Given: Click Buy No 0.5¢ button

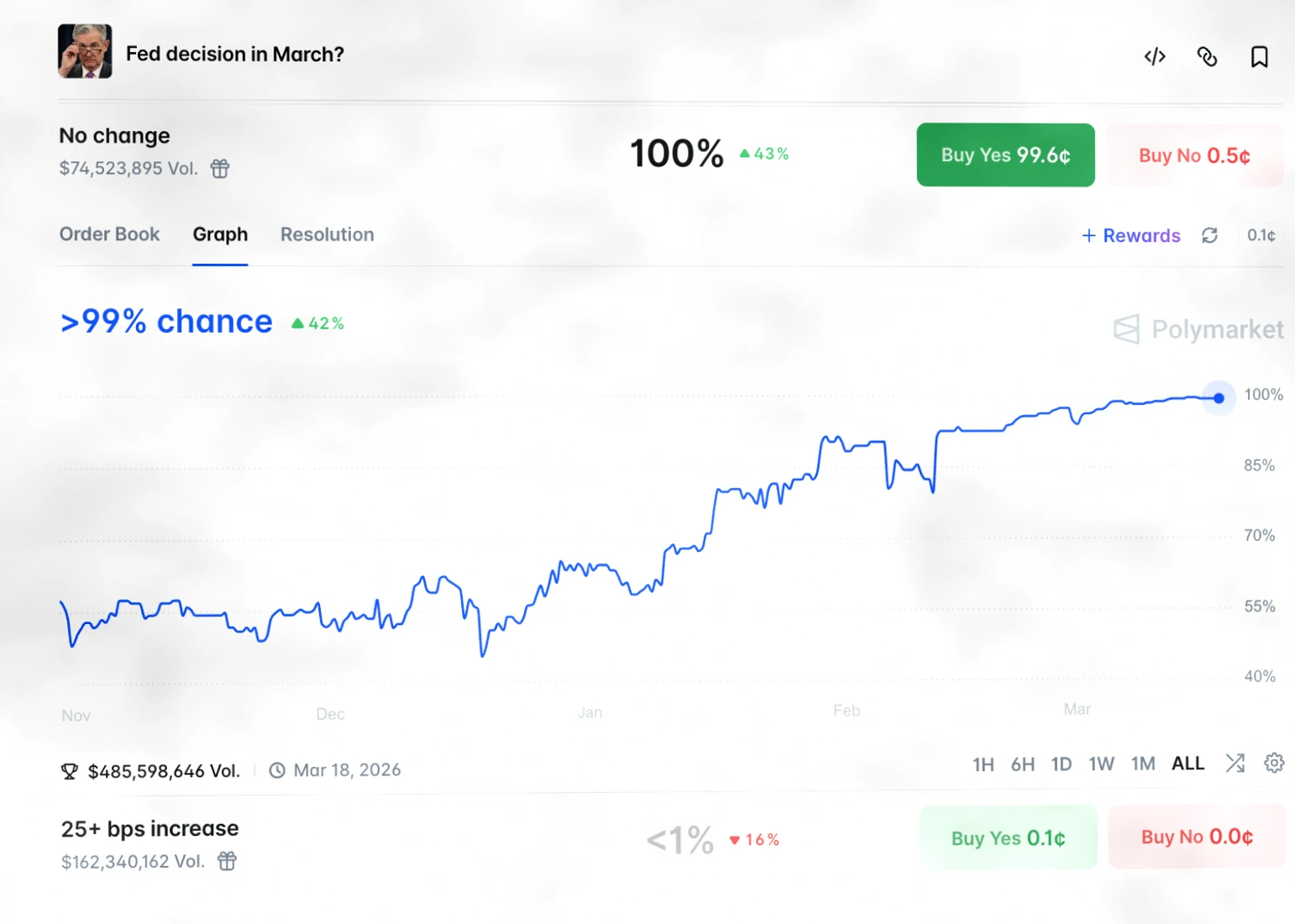Looking at the screenshot, I should tap(1194, 155).
